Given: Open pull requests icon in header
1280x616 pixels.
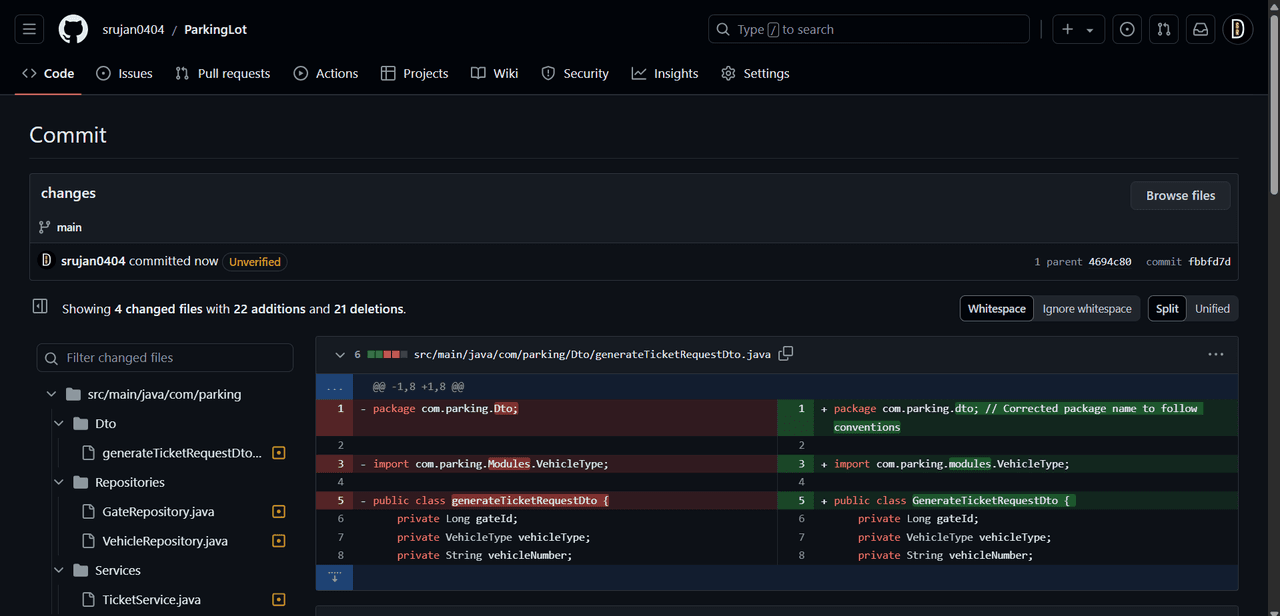Looking at the screenshot, I should (1164, 30).
